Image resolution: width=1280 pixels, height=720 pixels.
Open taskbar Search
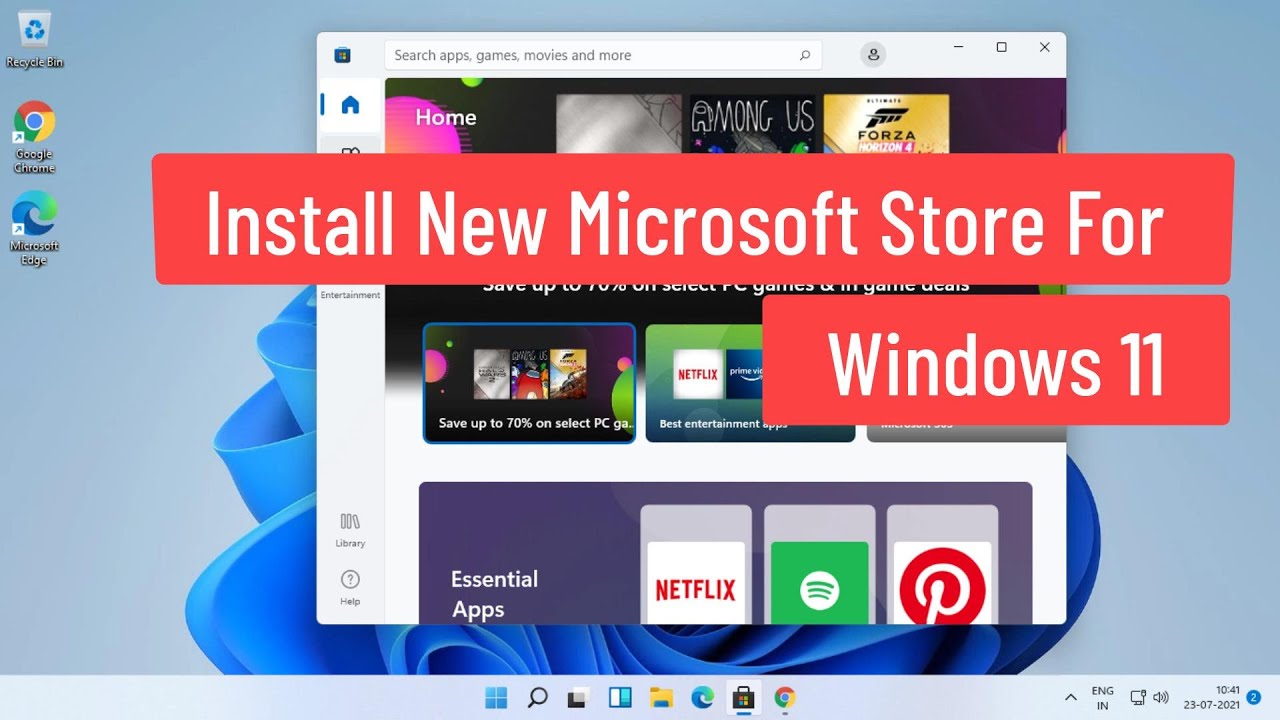tap(537, 697)
